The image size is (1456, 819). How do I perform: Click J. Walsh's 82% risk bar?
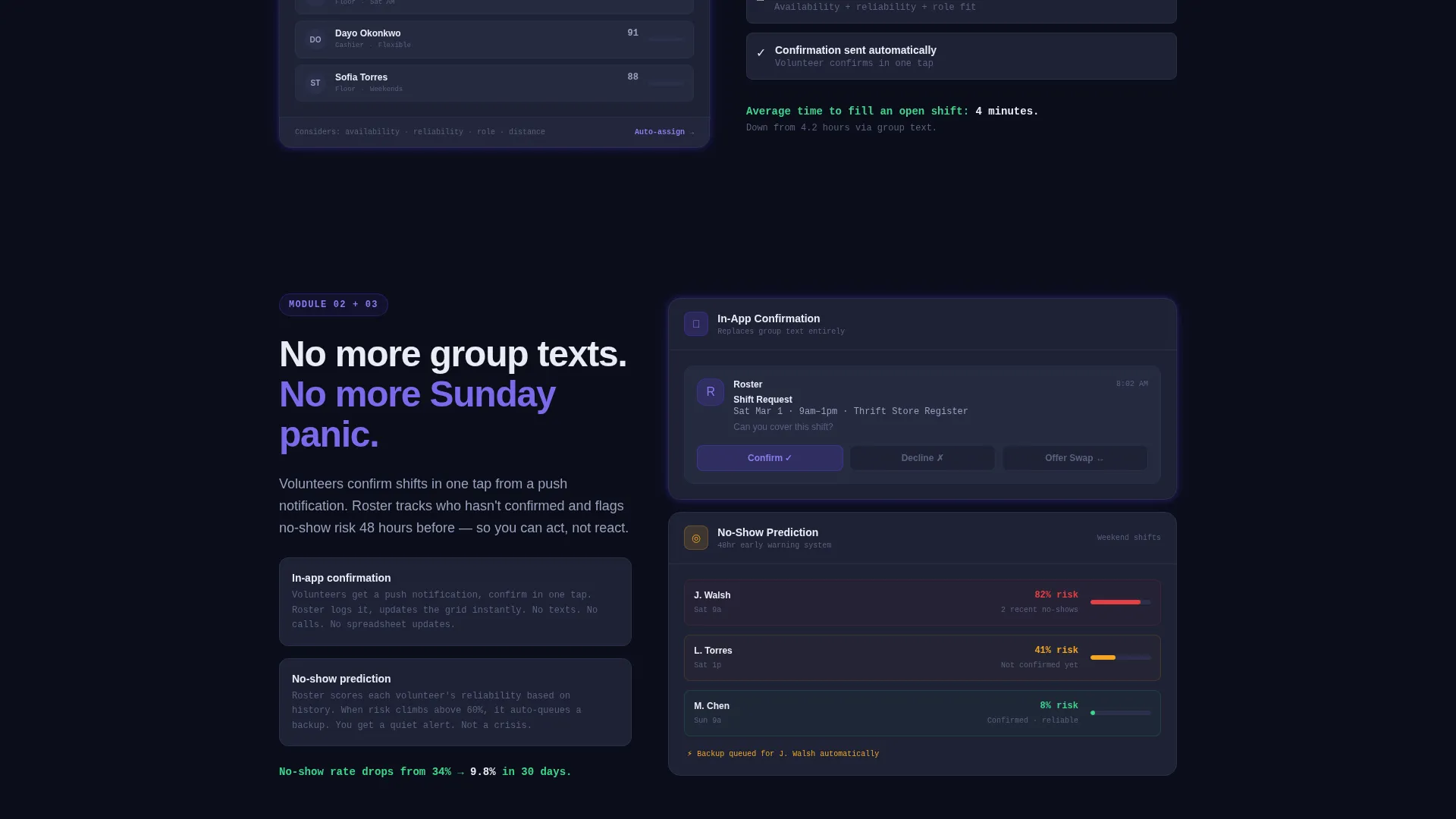1120,602
